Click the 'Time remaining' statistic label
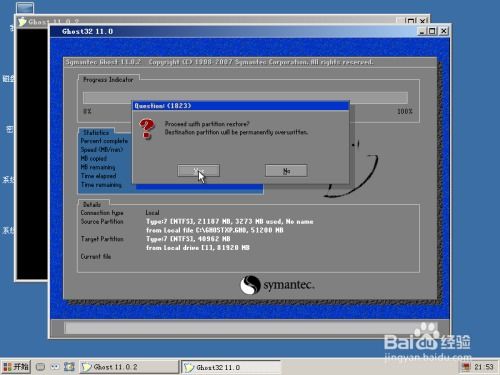Image resolution: width=500 pixels, height=375 pixels. [x=101, y=184]
